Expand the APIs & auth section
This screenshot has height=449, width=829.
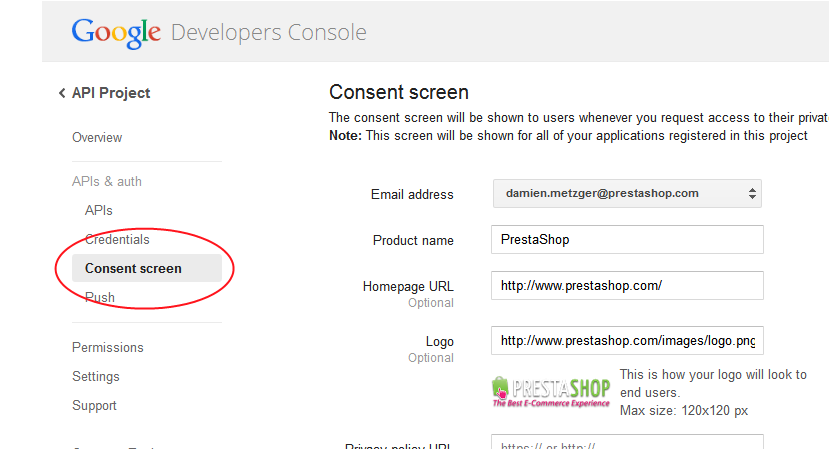tap(107, 181)
